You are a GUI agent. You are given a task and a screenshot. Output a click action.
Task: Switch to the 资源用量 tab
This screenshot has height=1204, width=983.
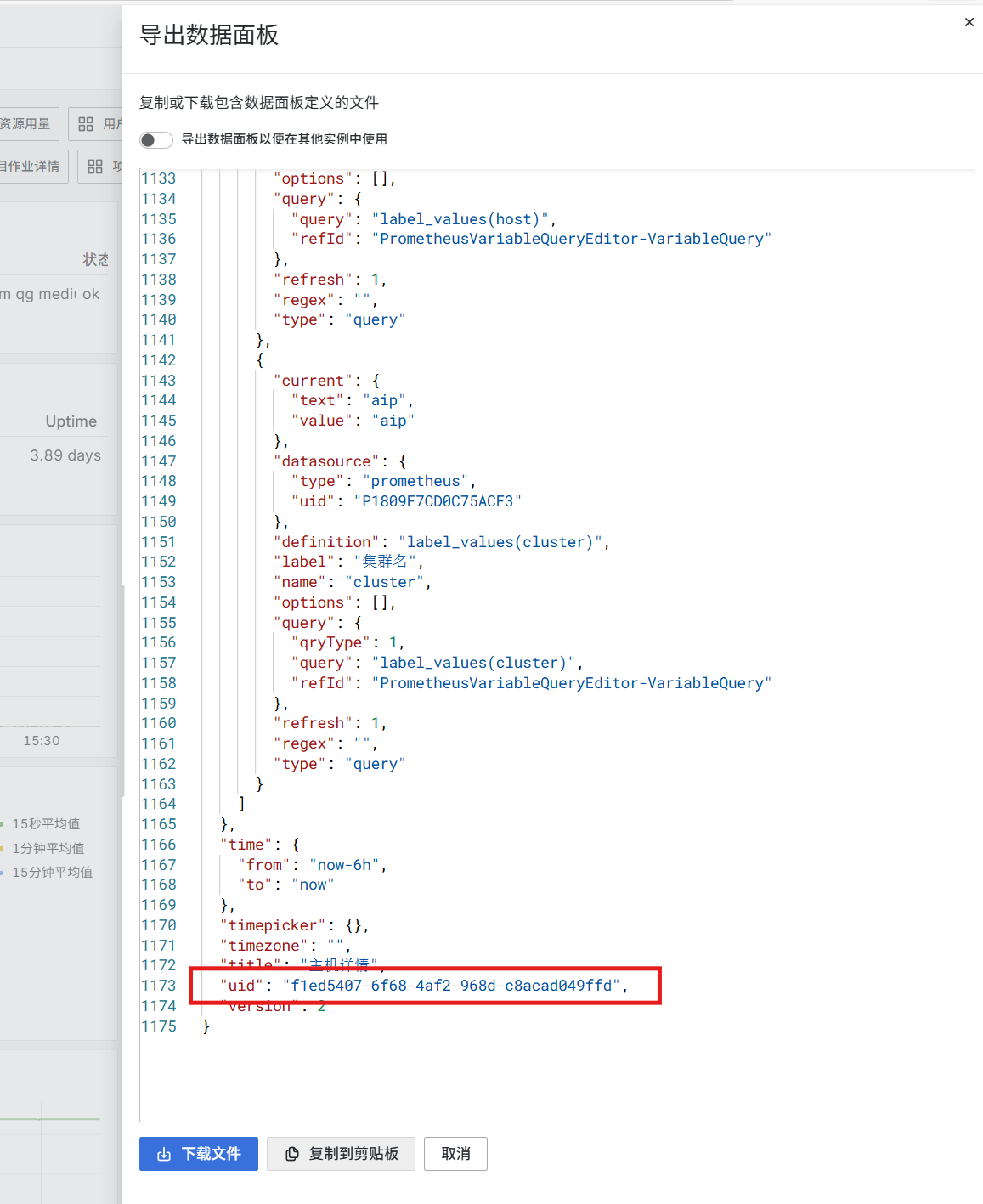(25, 124)
